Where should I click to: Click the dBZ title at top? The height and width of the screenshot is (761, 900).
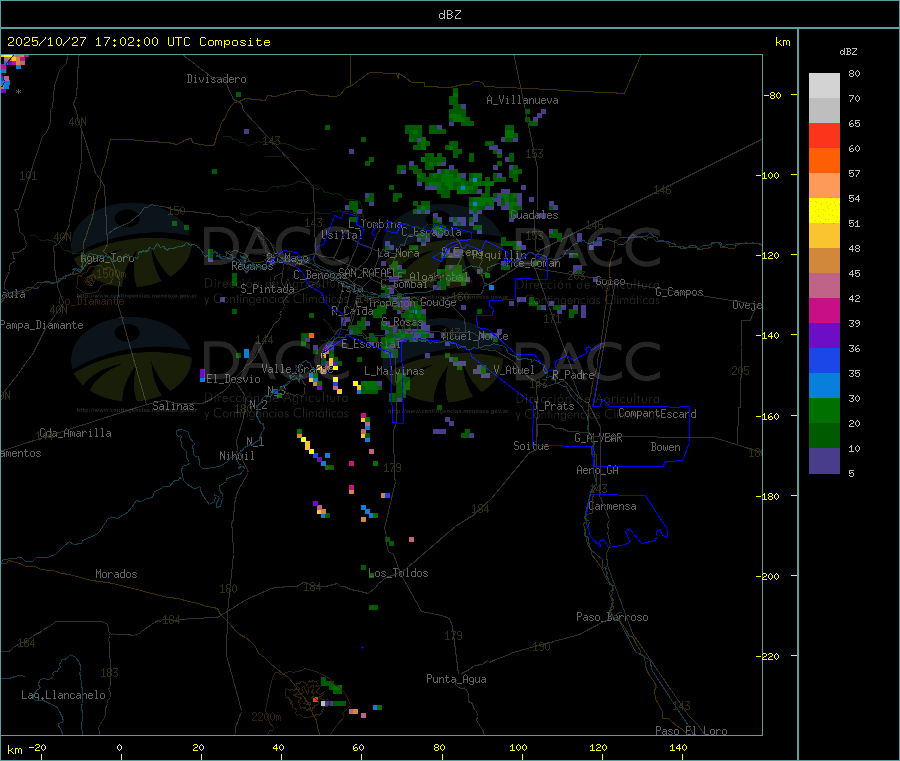point(449,15)
